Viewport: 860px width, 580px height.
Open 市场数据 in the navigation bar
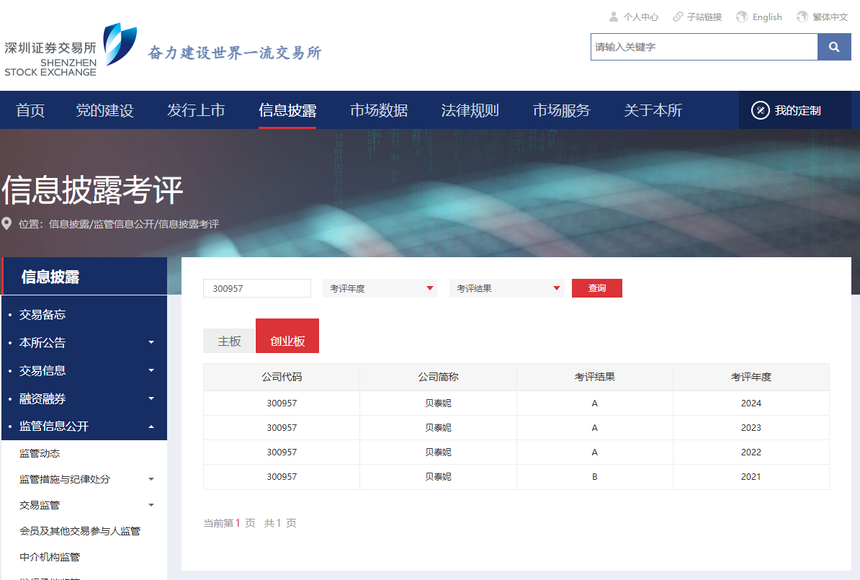point(379,110)
